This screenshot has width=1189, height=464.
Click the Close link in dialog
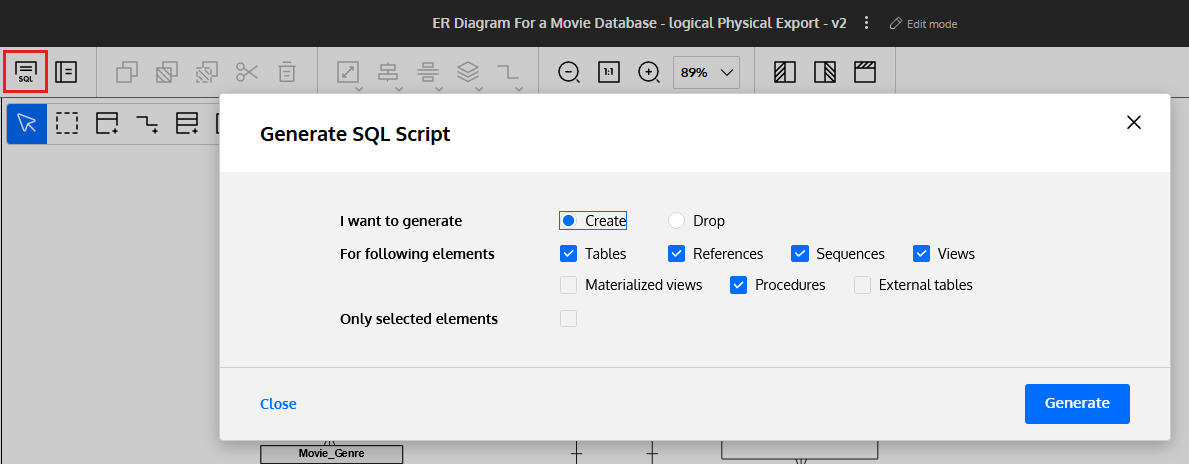coord(278,404)
